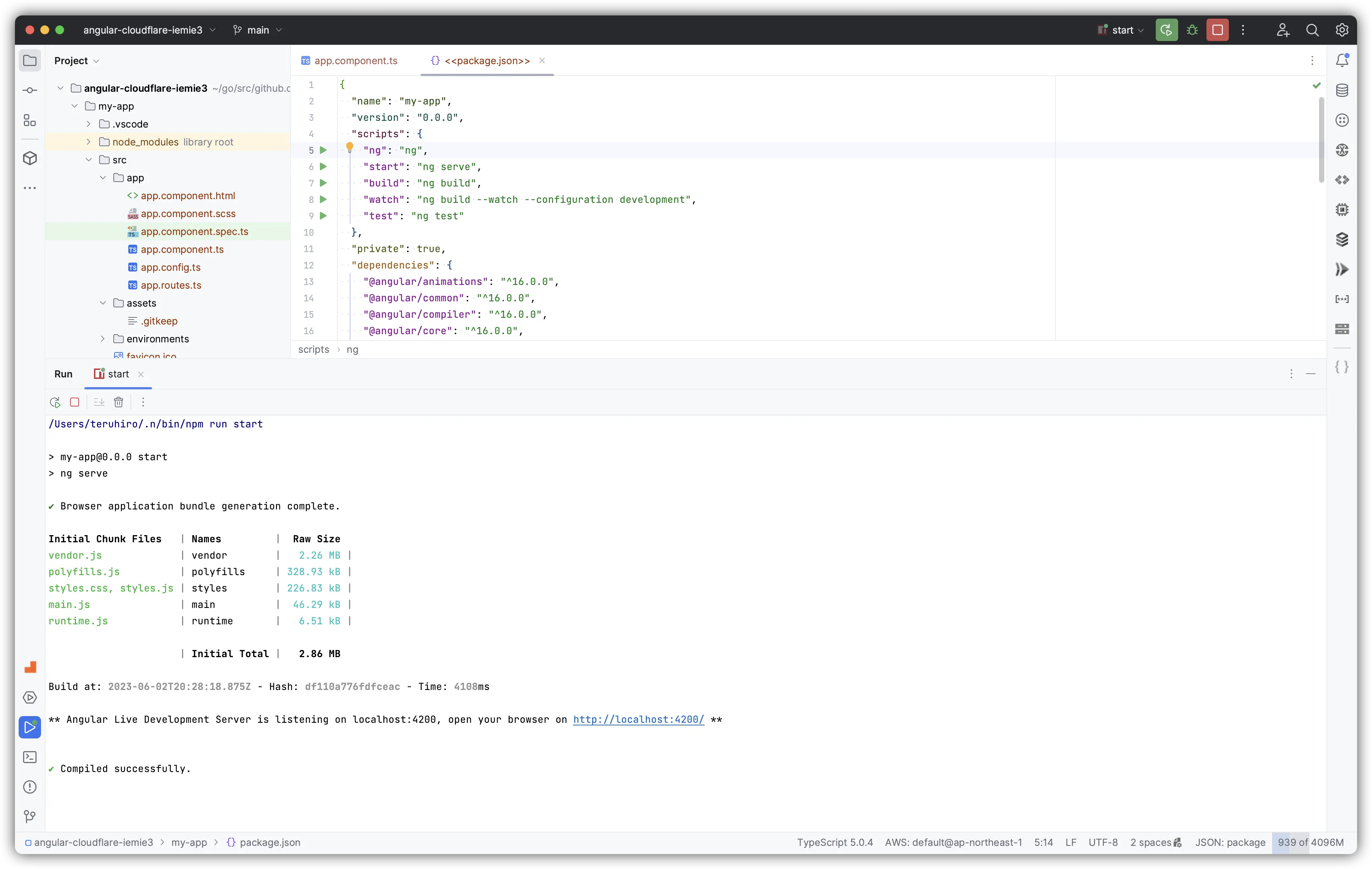1372x869 pixels.
Task: Click the memory indicator 939 of 4096M
Action: coord(1310,842)
